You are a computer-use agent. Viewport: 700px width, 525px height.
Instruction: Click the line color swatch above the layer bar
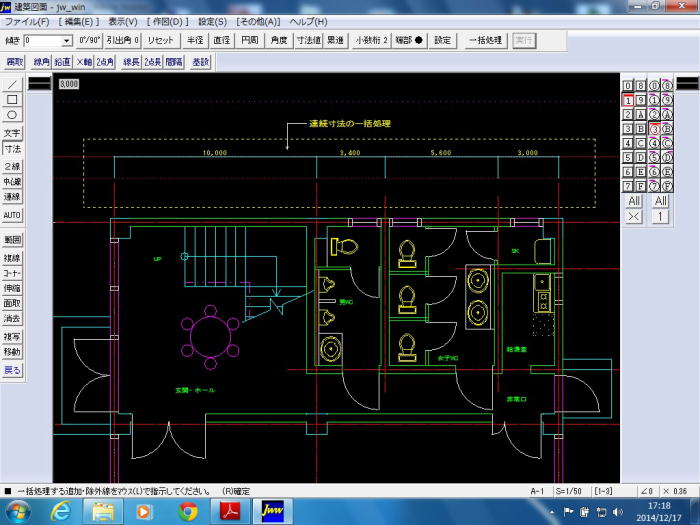[688, 83]
